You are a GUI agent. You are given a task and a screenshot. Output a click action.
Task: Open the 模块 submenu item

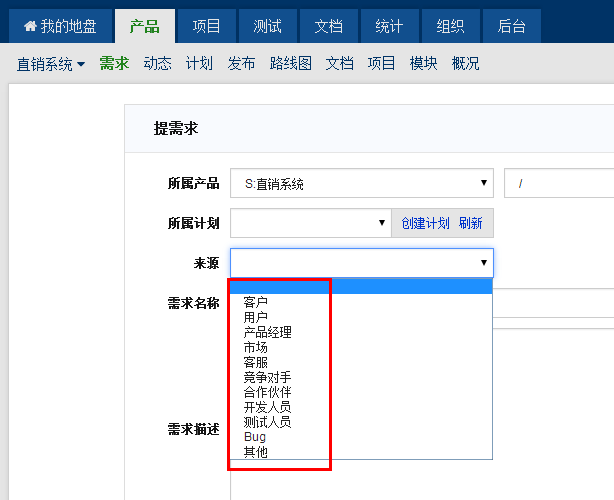423,63
